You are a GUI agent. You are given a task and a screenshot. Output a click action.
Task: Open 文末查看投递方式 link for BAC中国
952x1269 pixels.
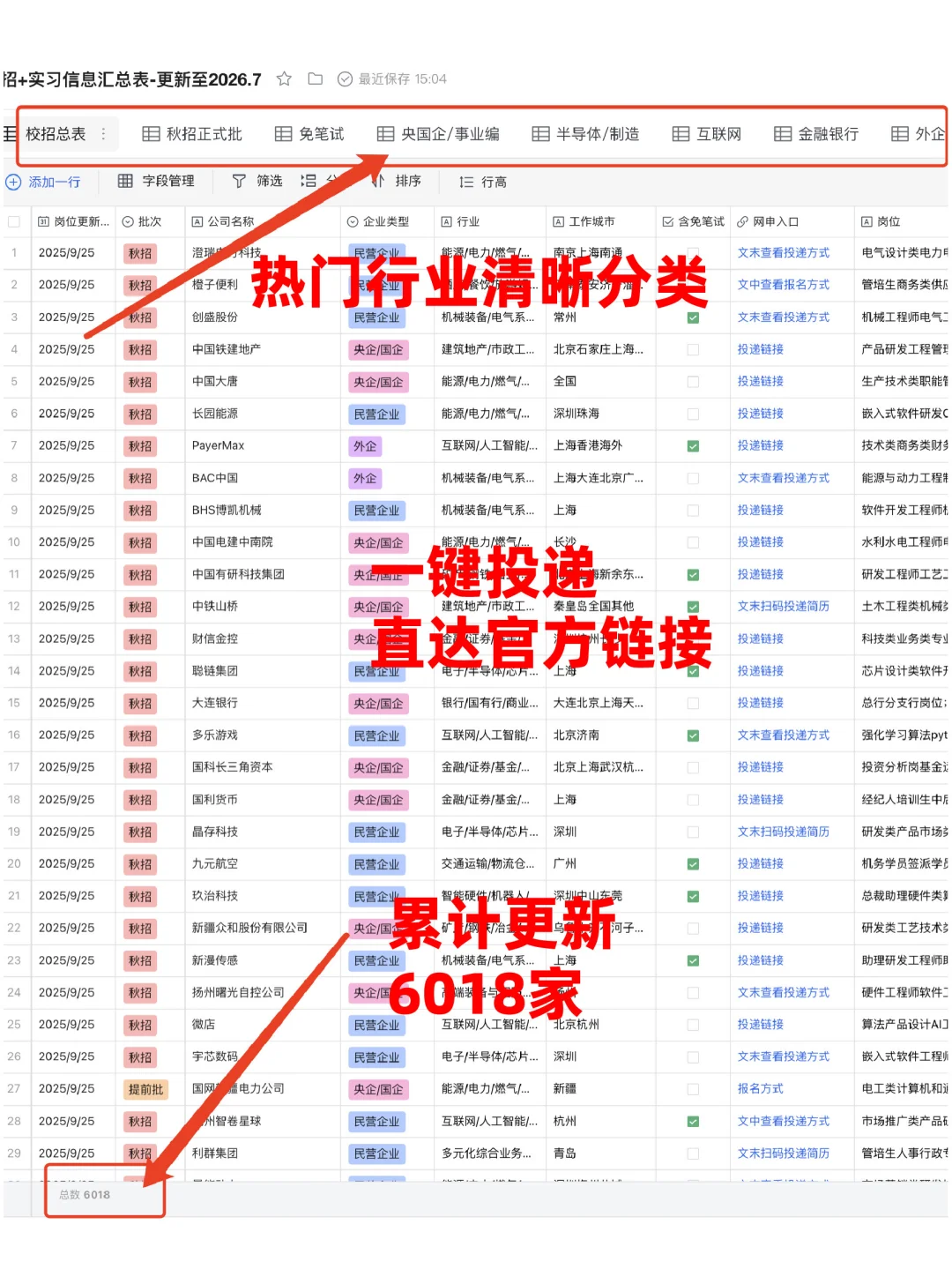pos(783,478)
